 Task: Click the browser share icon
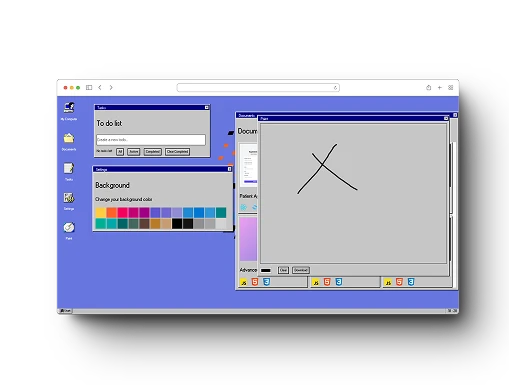tap(428, 87)
